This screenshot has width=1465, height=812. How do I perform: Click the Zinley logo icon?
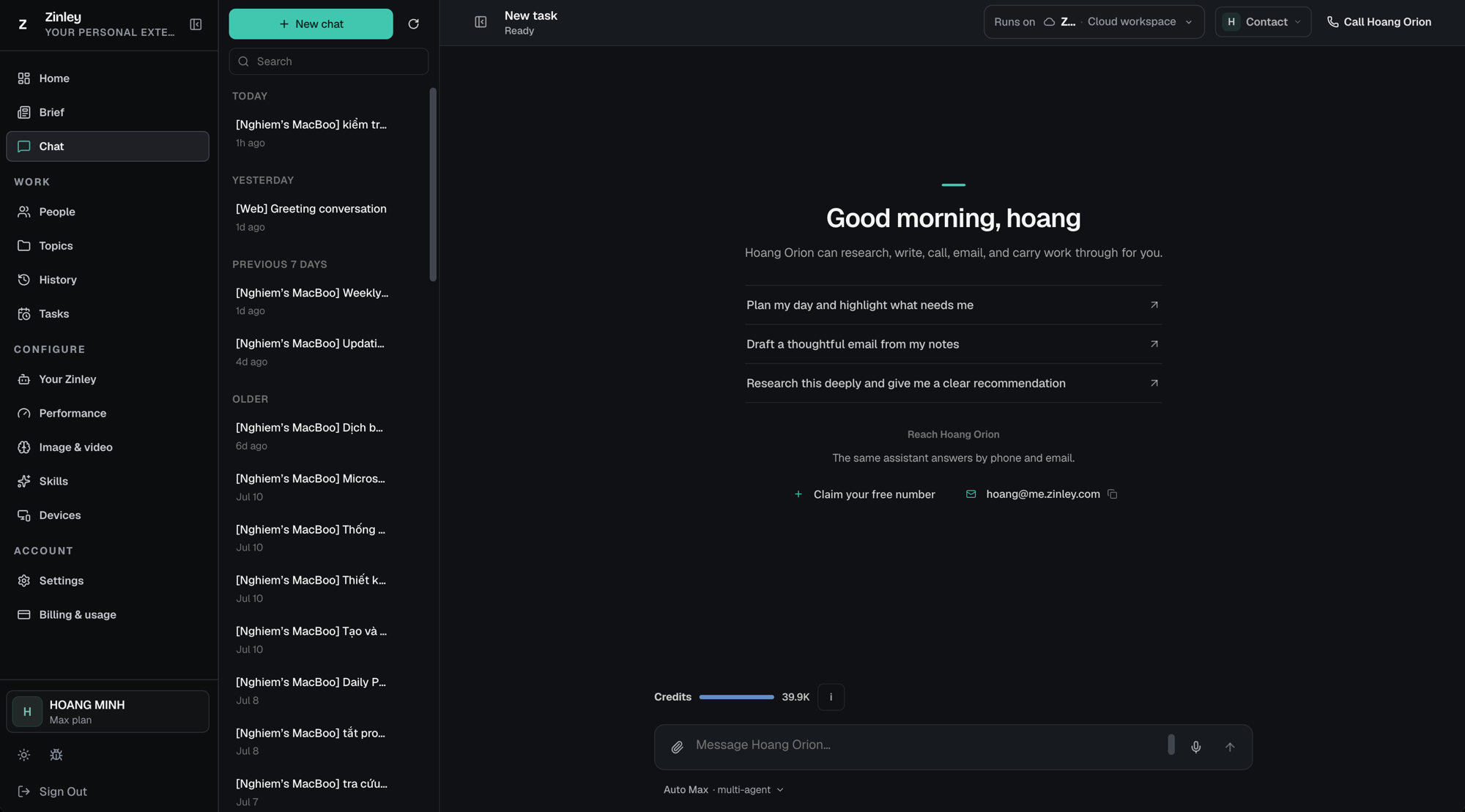click(23, 24)
